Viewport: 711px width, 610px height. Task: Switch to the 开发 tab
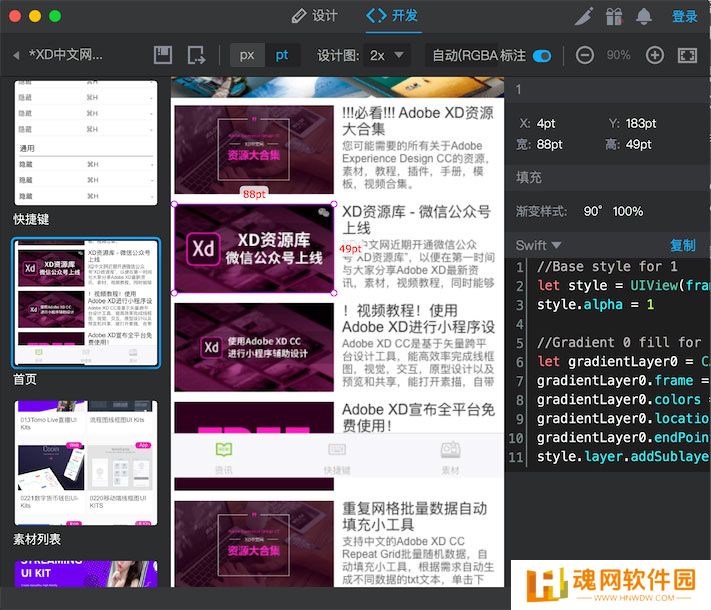tap(392, 16)
